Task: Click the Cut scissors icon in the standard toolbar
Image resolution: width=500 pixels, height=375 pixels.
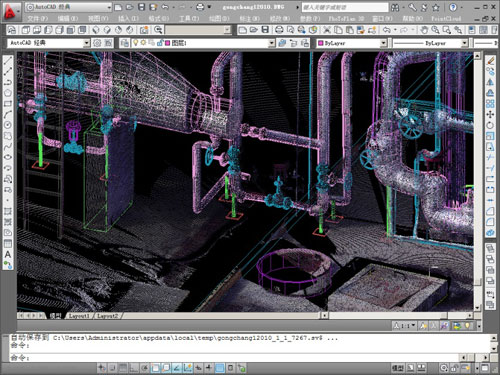Action: click(327, 30)
